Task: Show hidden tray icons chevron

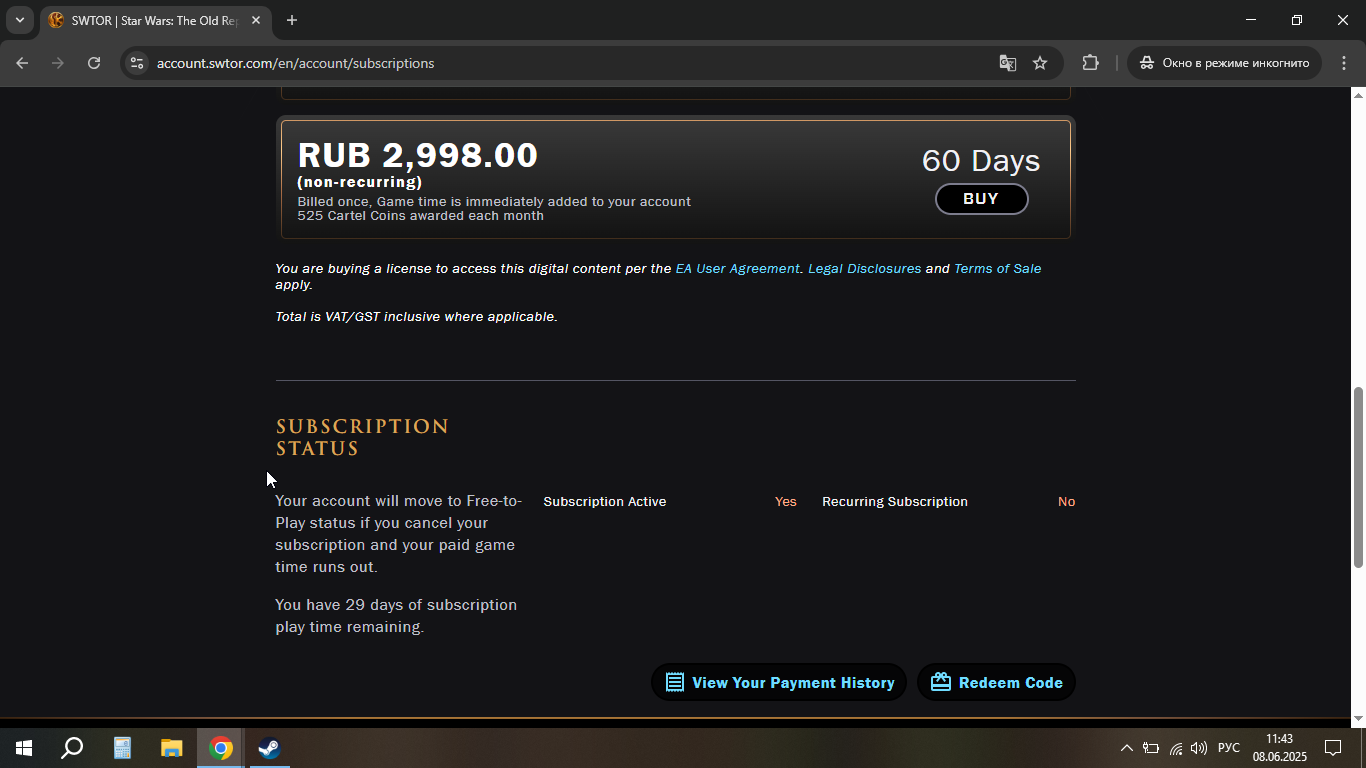Action: (1127, 748)
